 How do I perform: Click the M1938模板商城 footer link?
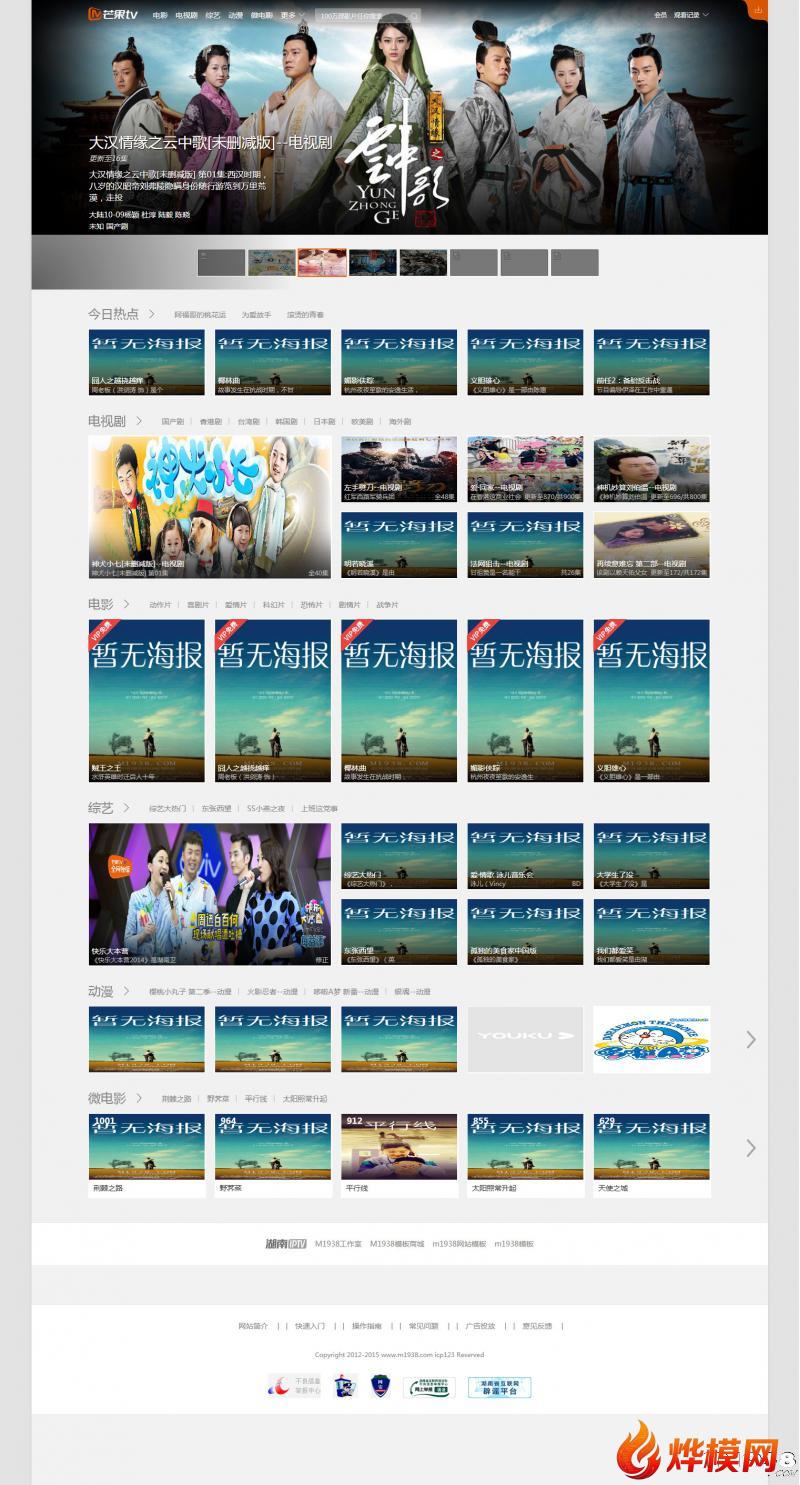397,1244
